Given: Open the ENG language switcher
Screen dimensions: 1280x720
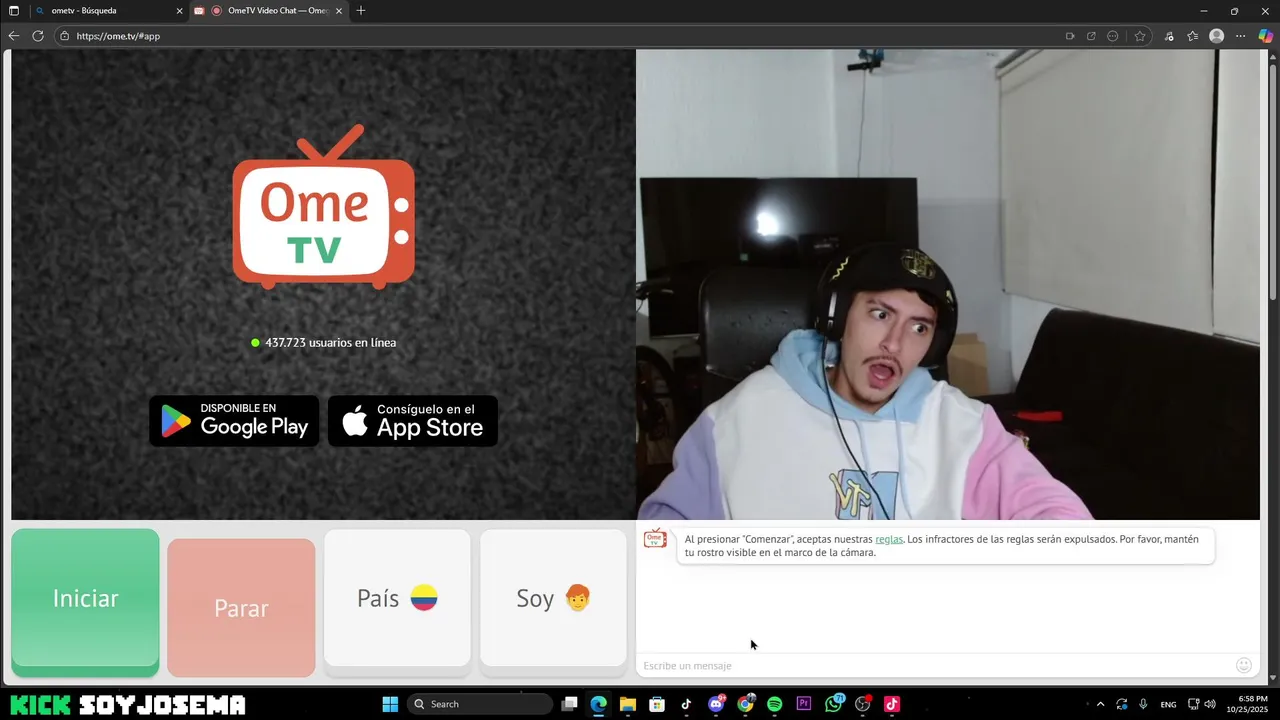Looking at the screenshot, I should (x=1168, y=704).
